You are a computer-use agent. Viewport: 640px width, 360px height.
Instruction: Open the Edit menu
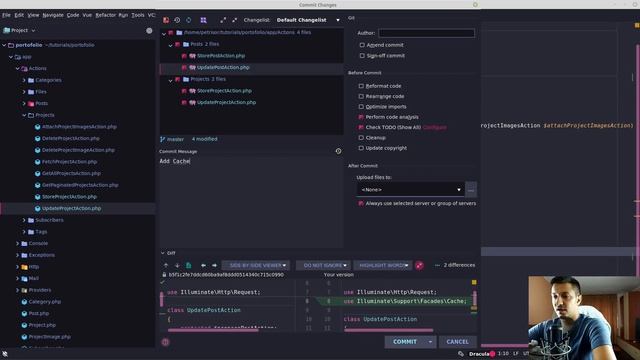pos(19,15)
